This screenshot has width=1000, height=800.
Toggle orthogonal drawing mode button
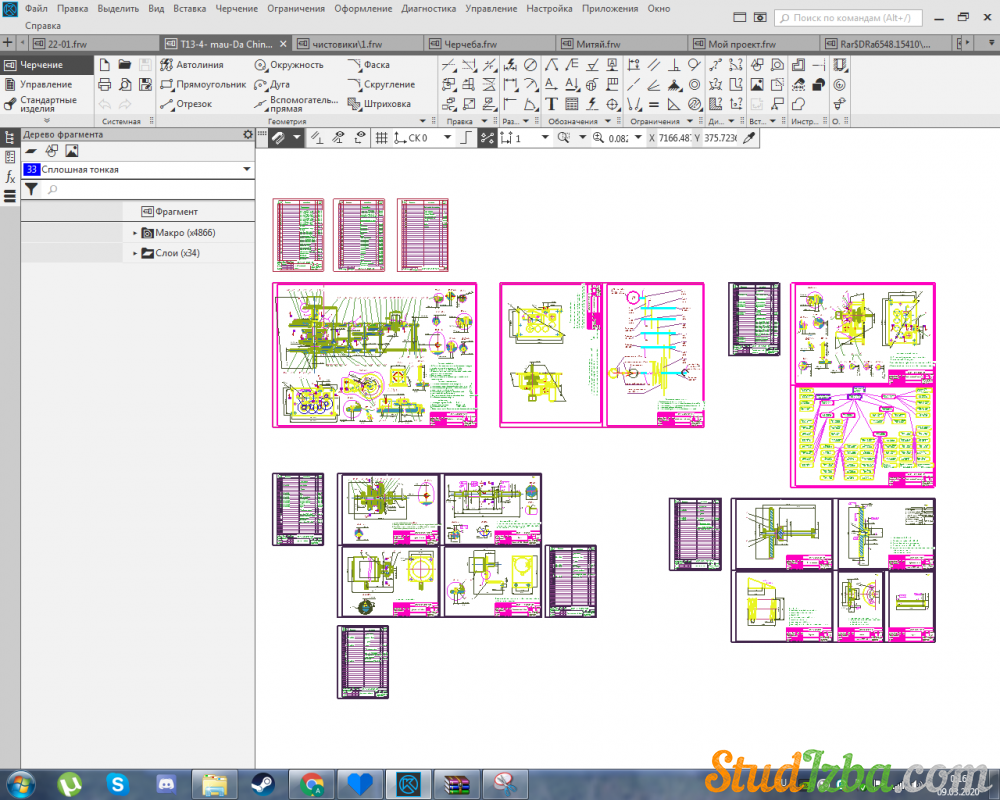465,138
